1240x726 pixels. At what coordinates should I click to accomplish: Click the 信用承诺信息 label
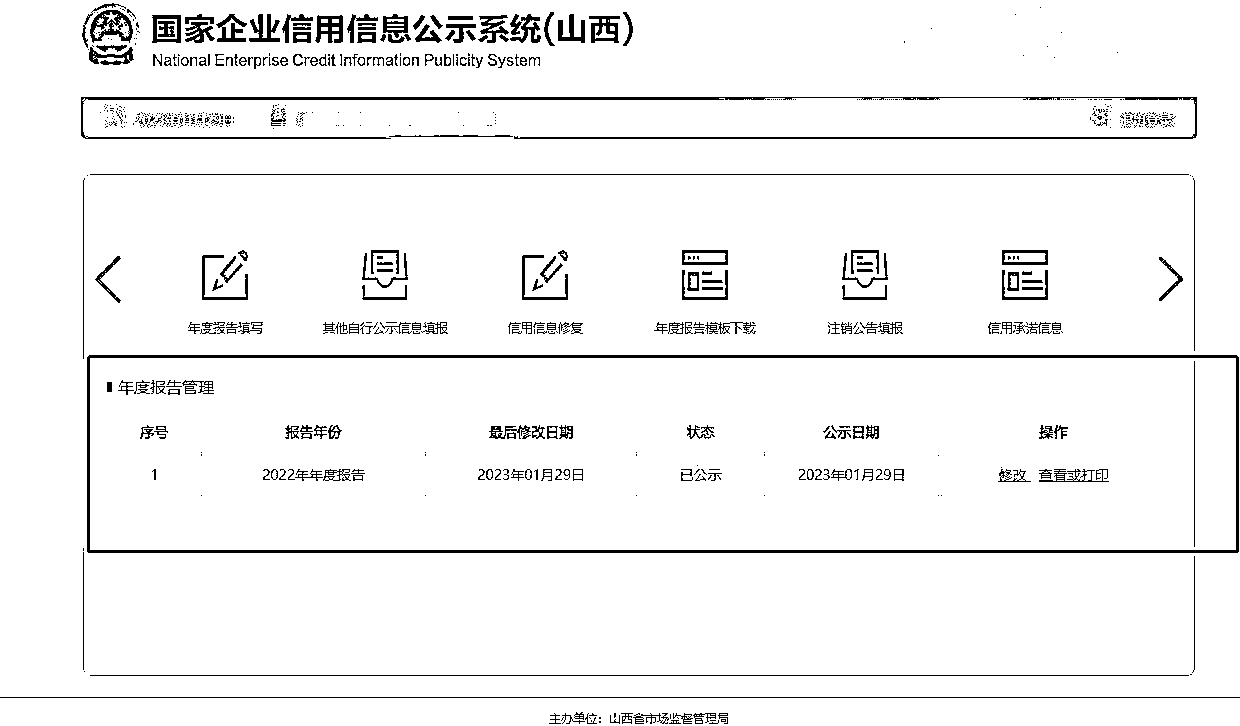(x=1025, y=328)
